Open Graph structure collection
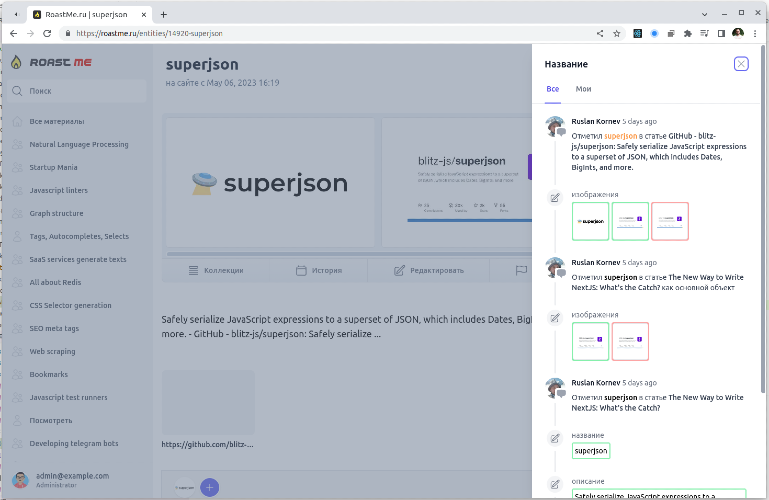Image resolution: width=769 pixels, height=500 pixels. pyautogui.click(x=56, y=214)
